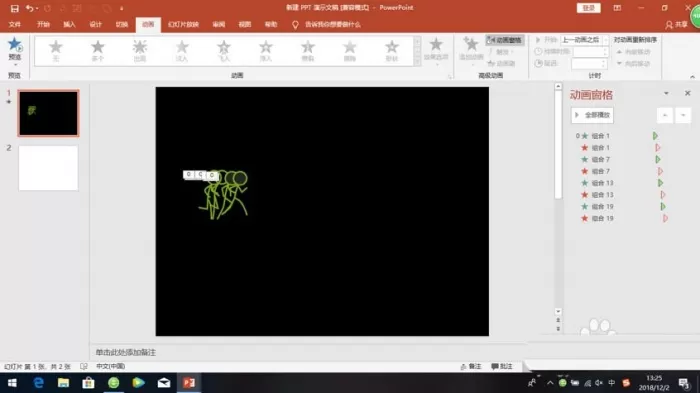Screen dimensions: 700x393
Task: Close the animation pane with the X
Action: (x=688, y=93)
